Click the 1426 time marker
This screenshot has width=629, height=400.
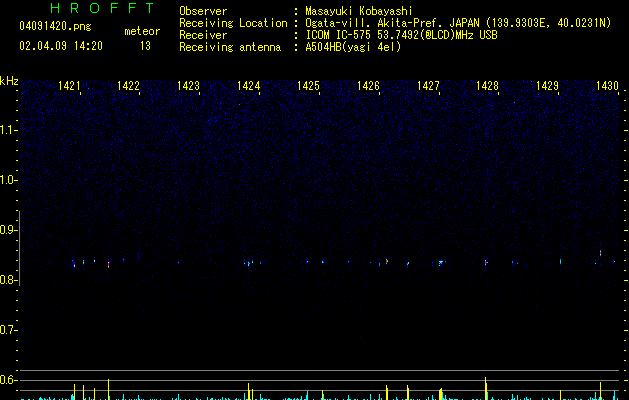click(368, 86)
